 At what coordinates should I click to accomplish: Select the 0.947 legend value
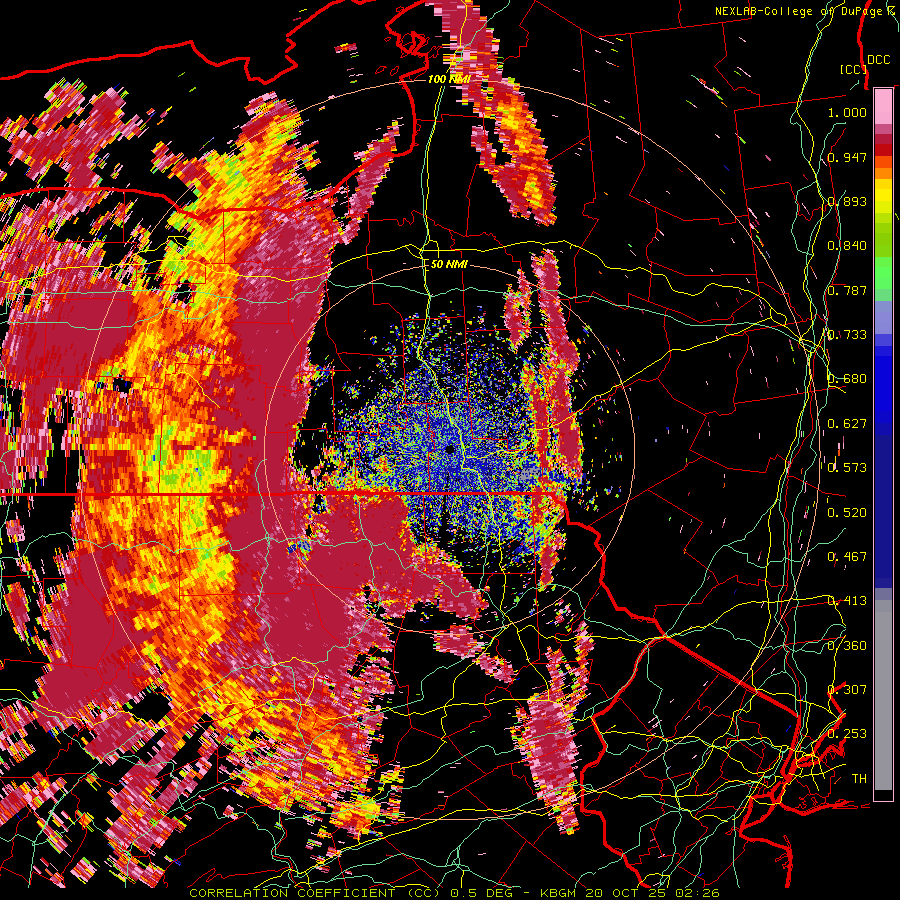(x=847, y=157)
